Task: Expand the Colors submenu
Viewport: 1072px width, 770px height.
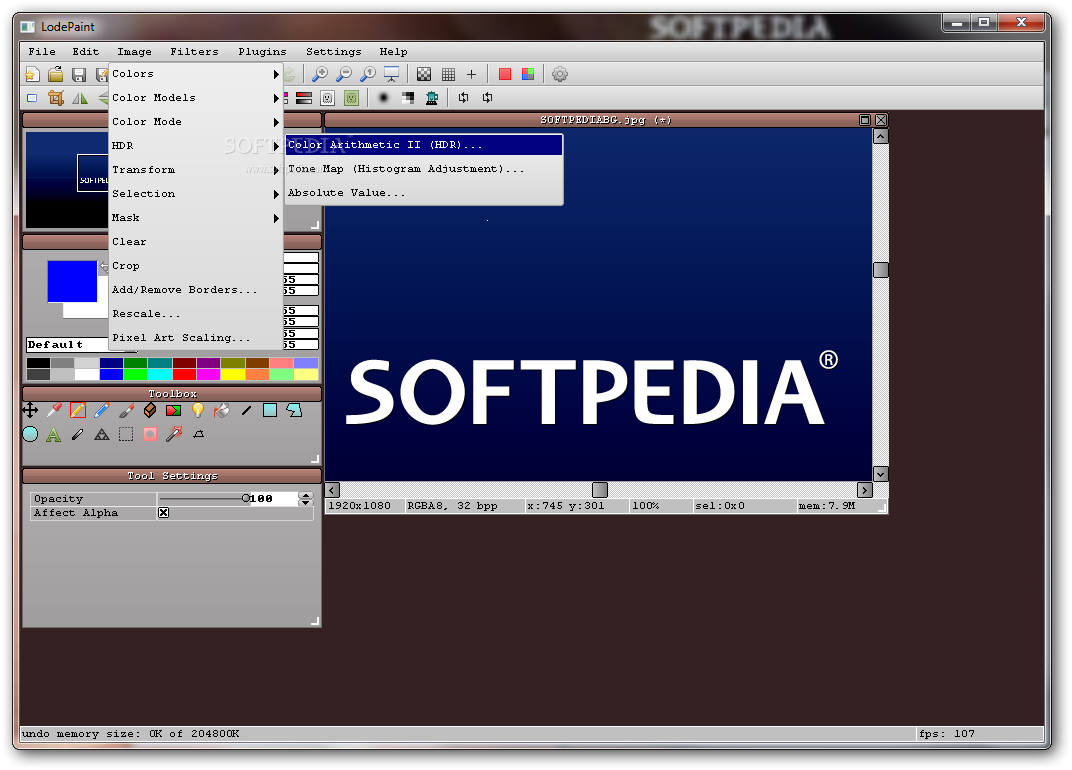Action: pos(196,74)
